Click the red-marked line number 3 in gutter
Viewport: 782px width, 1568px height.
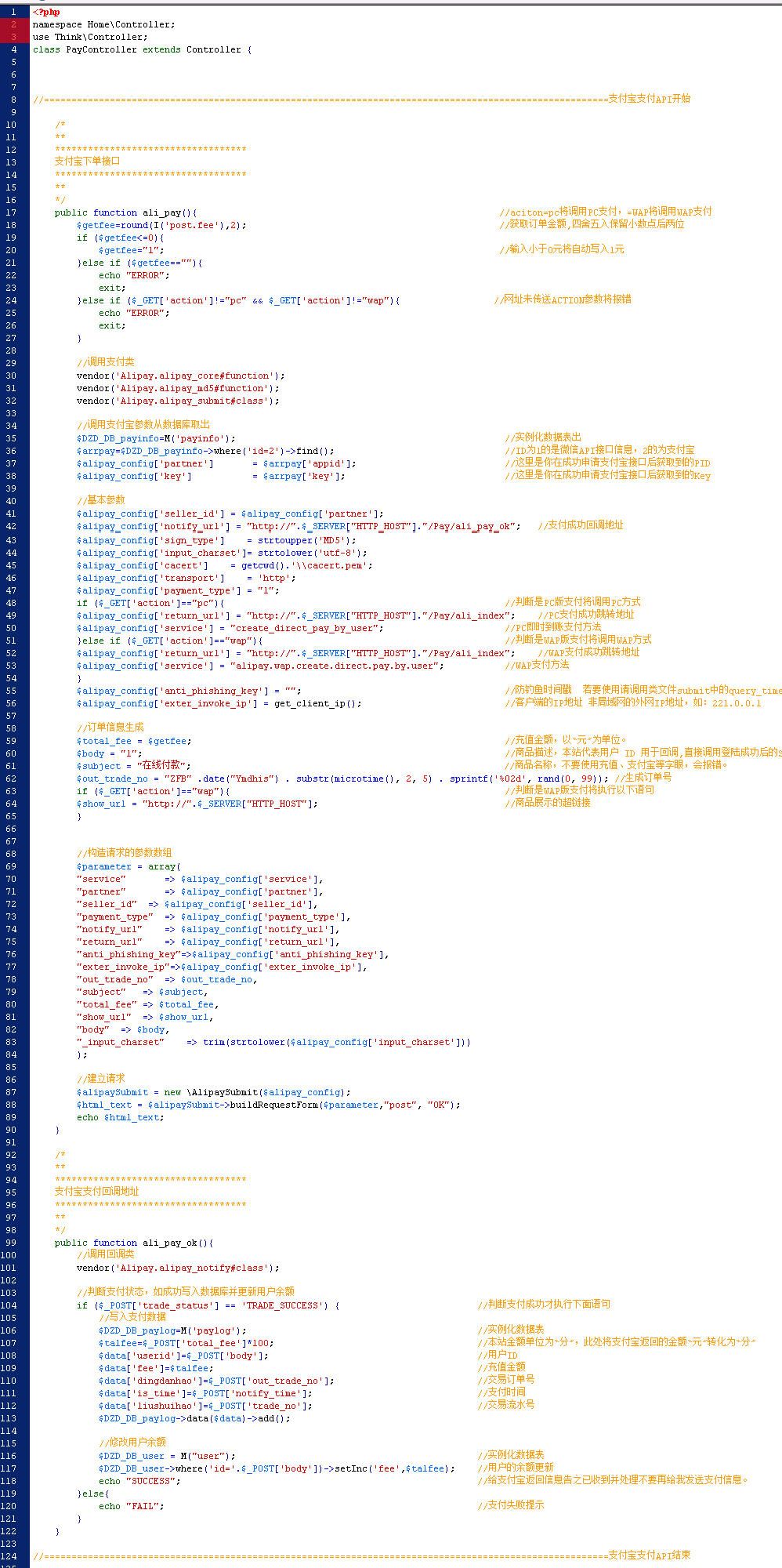(x=13, y=37)
